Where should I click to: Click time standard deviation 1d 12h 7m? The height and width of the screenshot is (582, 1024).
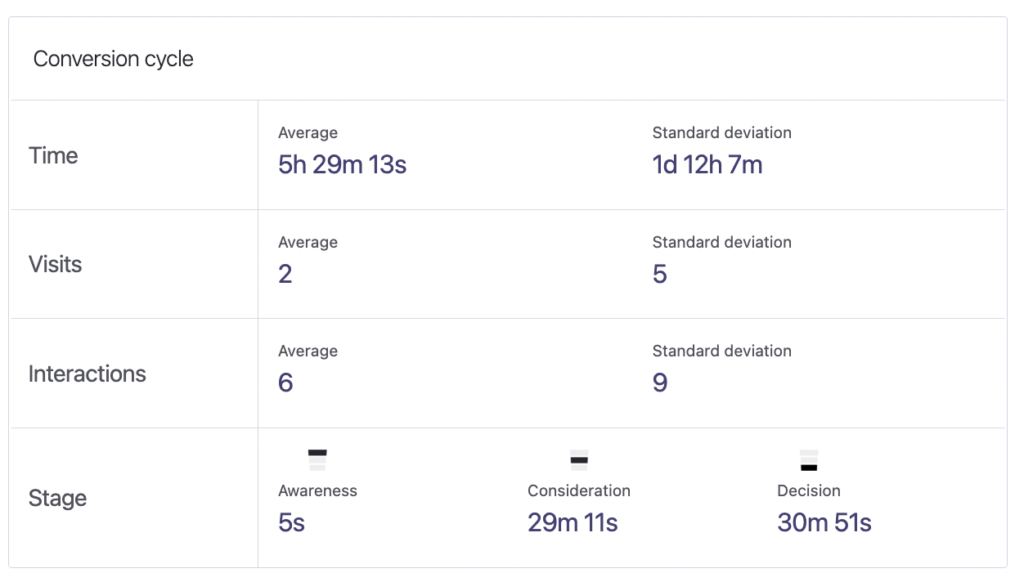tap(707, 165)
